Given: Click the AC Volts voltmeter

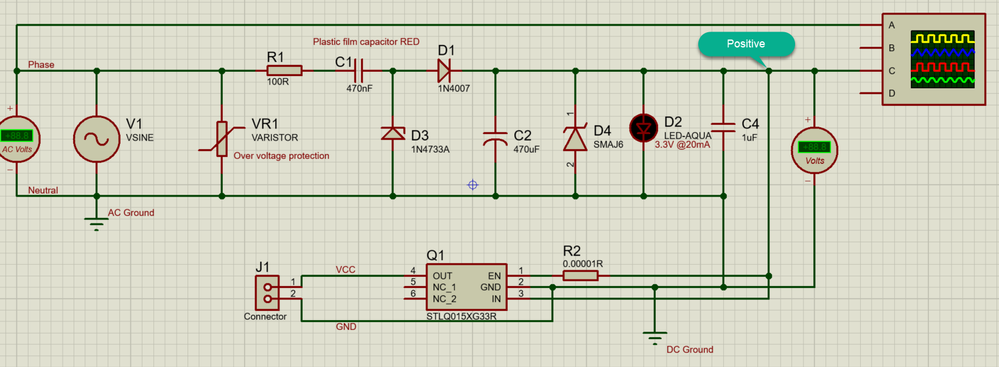Looking at the screenshot, I should (x=17, y=140).
